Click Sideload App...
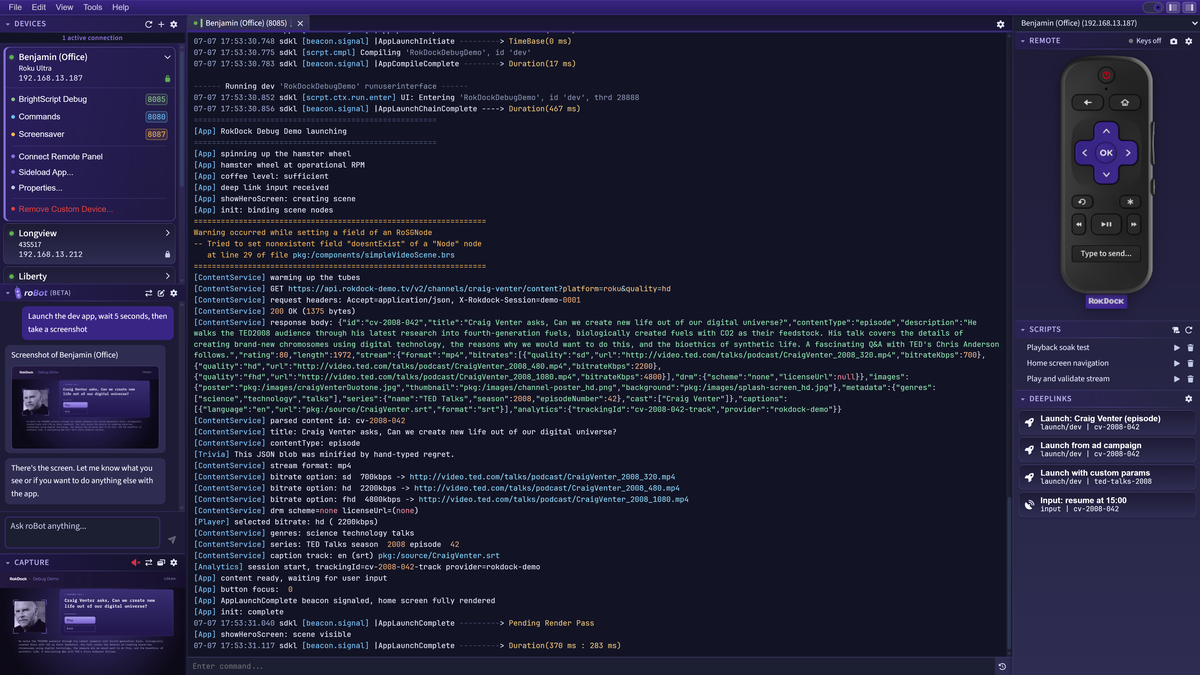The height and width of the screenshot is (675, 1200). coord(46,172)
